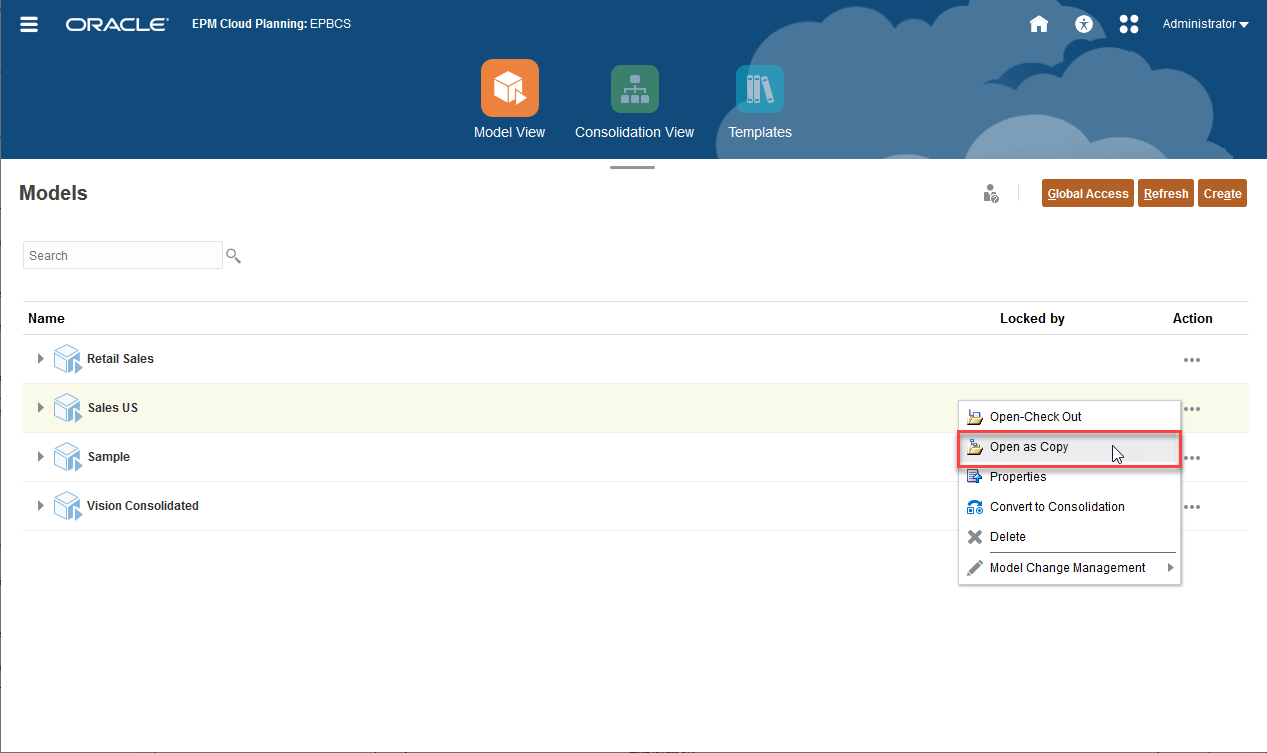Choose Delete from context menu
Viewport: 1267px width, 753px height.
coord(1069,537)
